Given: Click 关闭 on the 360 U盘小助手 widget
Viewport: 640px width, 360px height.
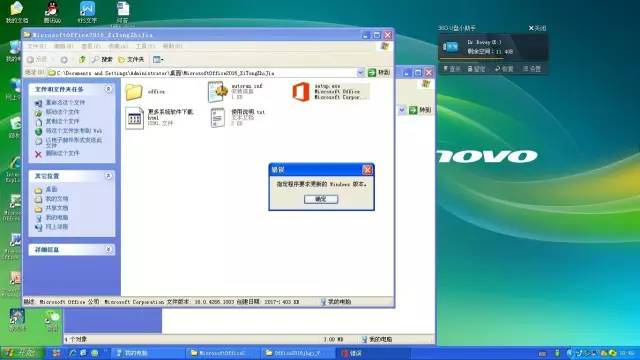Looking at the screenshot, I should [537, 28].
